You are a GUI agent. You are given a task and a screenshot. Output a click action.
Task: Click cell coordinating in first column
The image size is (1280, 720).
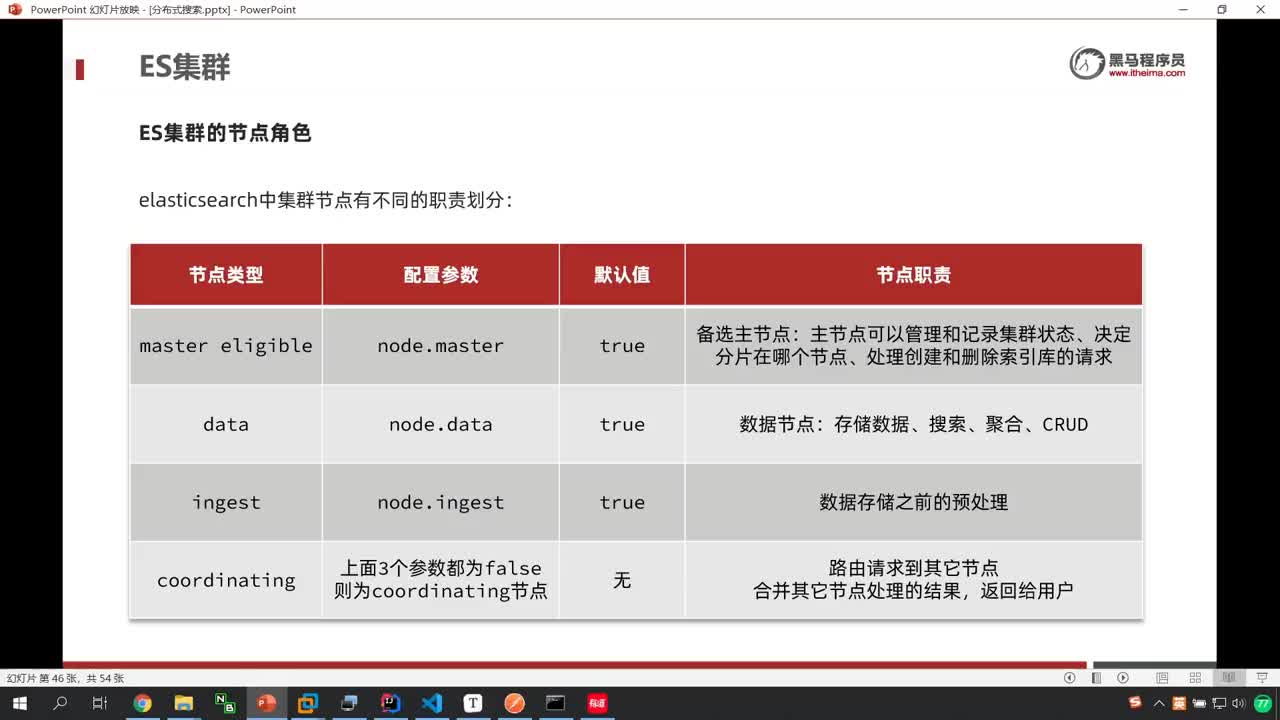(226, 580)
